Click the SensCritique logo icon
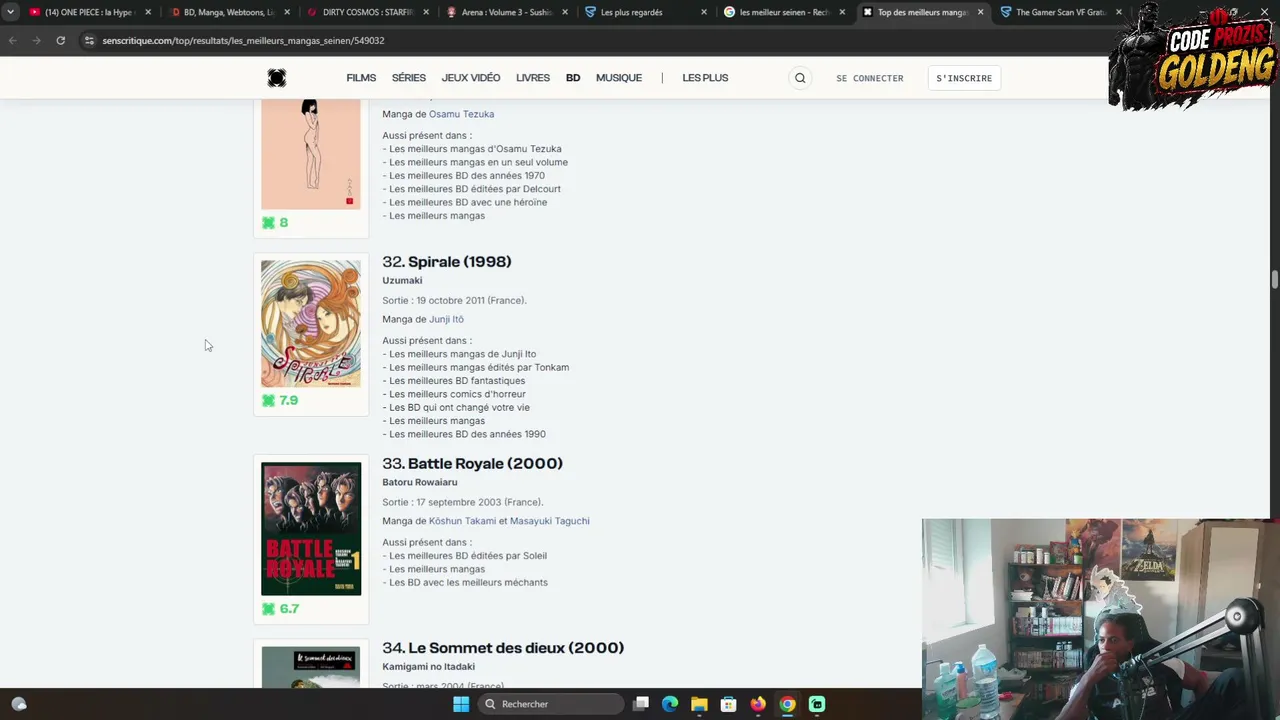Image resolution: width=1280 pixels, height=720 pixels. pyautogui.click(x=277, y=78)
